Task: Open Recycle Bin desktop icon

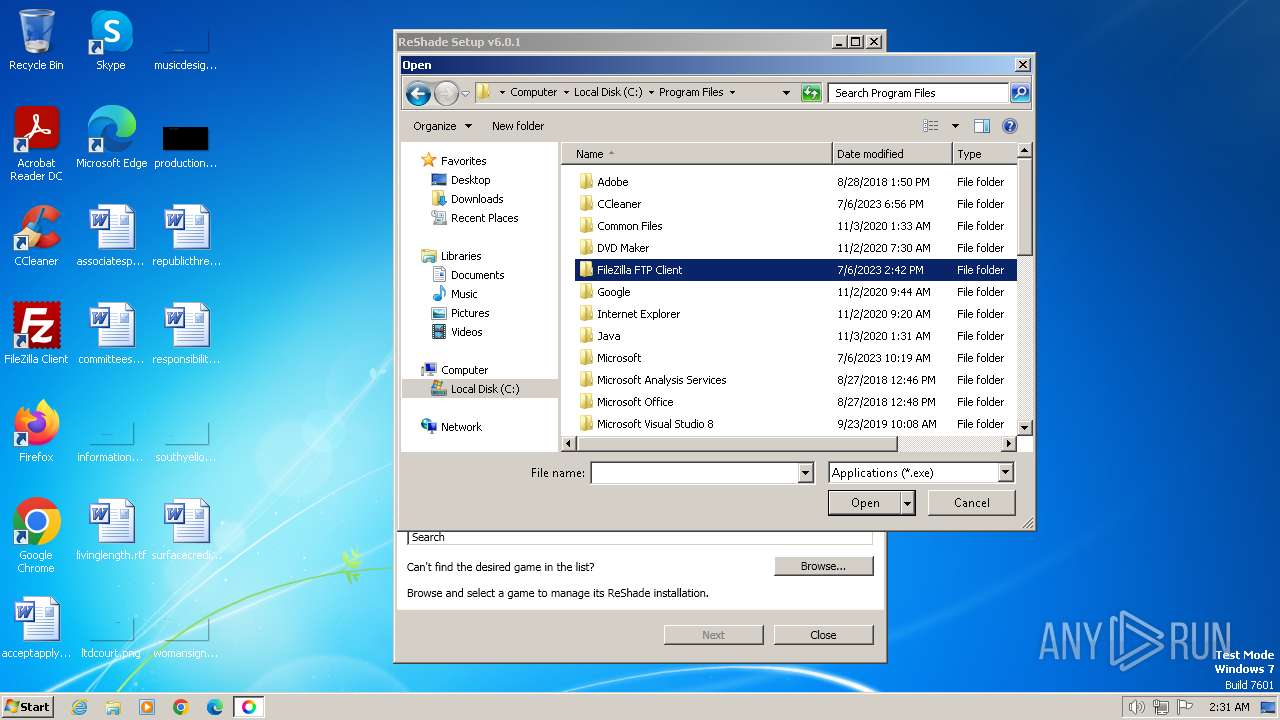Action: click(x=36, y=40)
